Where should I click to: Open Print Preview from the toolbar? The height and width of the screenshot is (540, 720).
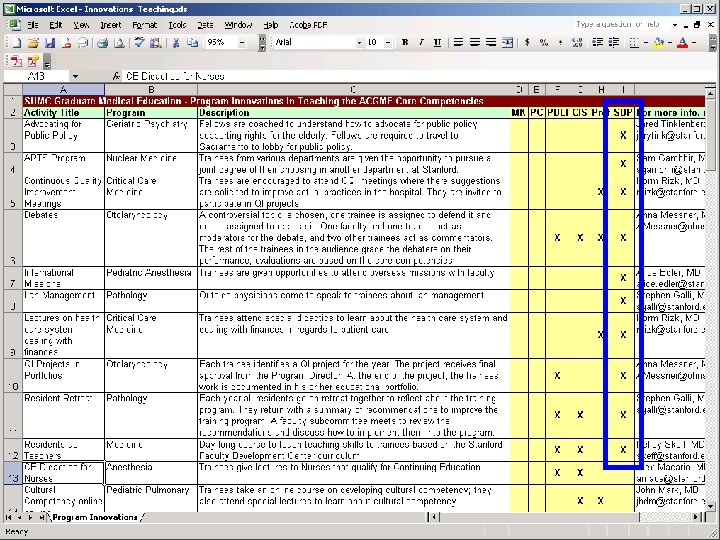[x=119, y=43]
